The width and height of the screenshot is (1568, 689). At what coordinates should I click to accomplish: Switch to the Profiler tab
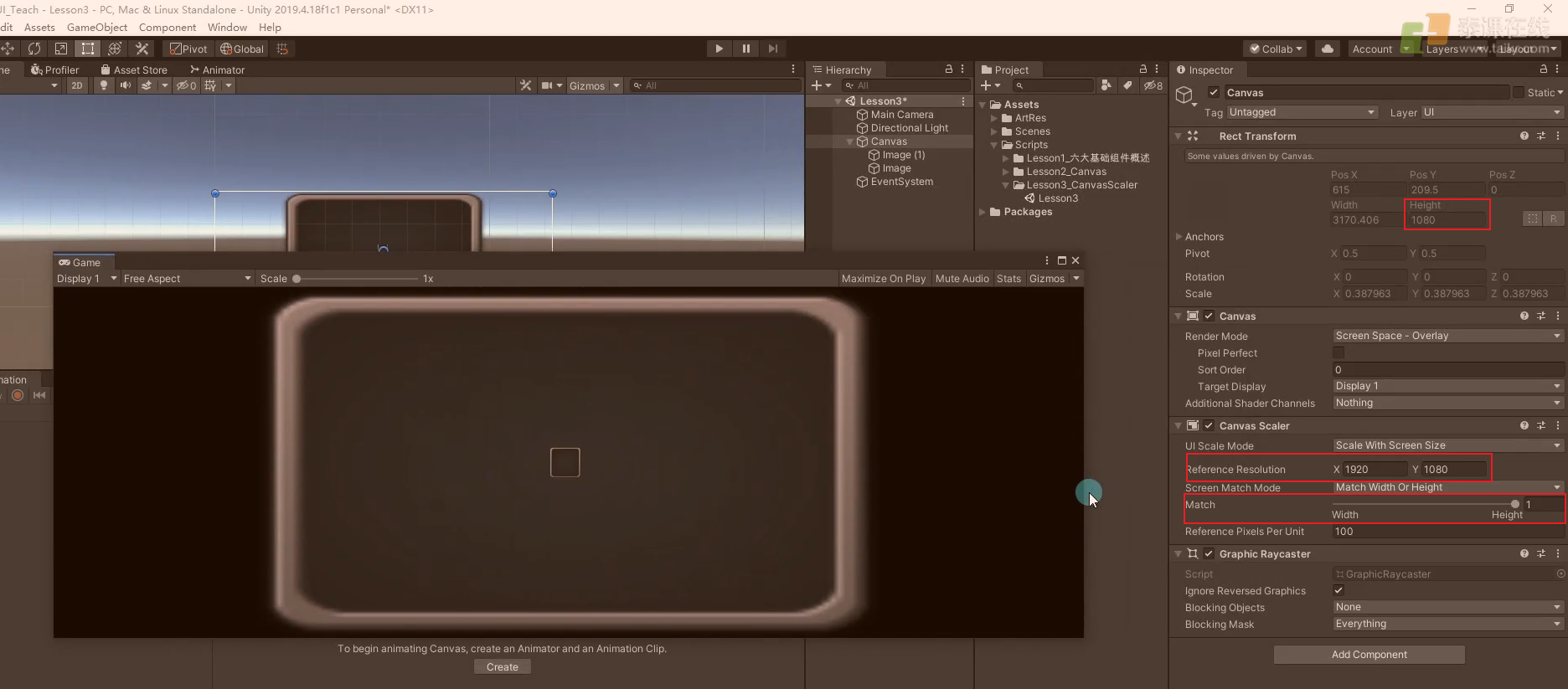coord(55,70)
